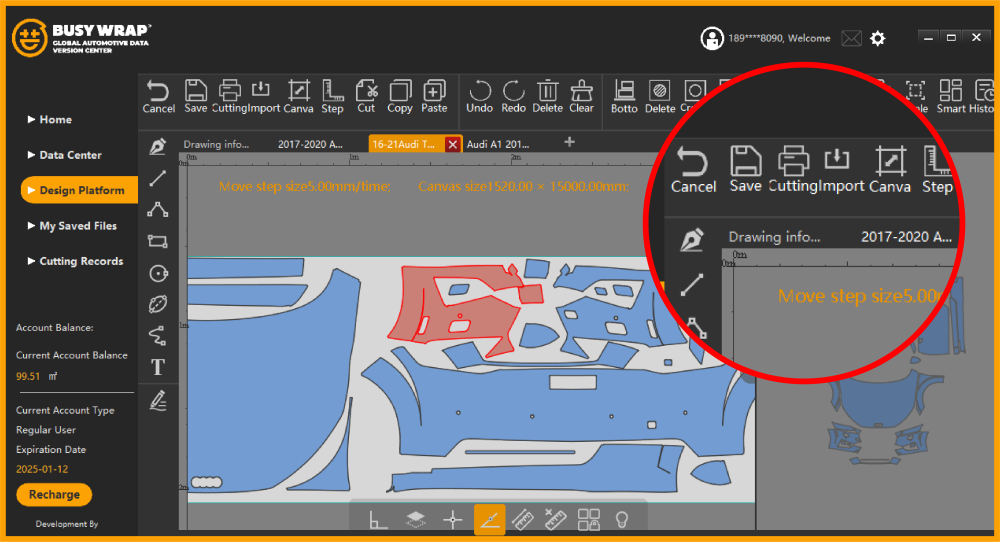Click the Redo arrow icon

pos(513,91)
